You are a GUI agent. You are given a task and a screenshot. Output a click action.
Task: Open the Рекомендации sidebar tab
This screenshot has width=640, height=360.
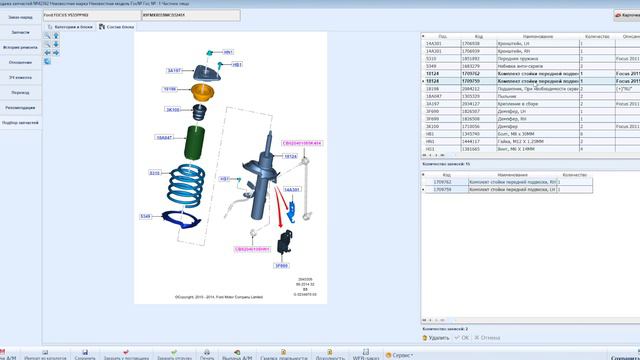point(20,108)
